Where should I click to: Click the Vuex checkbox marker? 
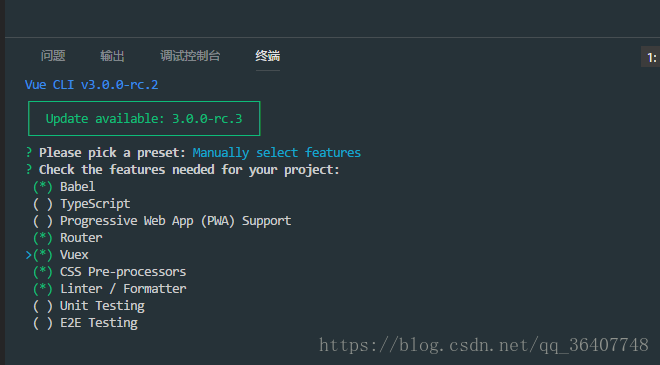click(x=43, y=255)
